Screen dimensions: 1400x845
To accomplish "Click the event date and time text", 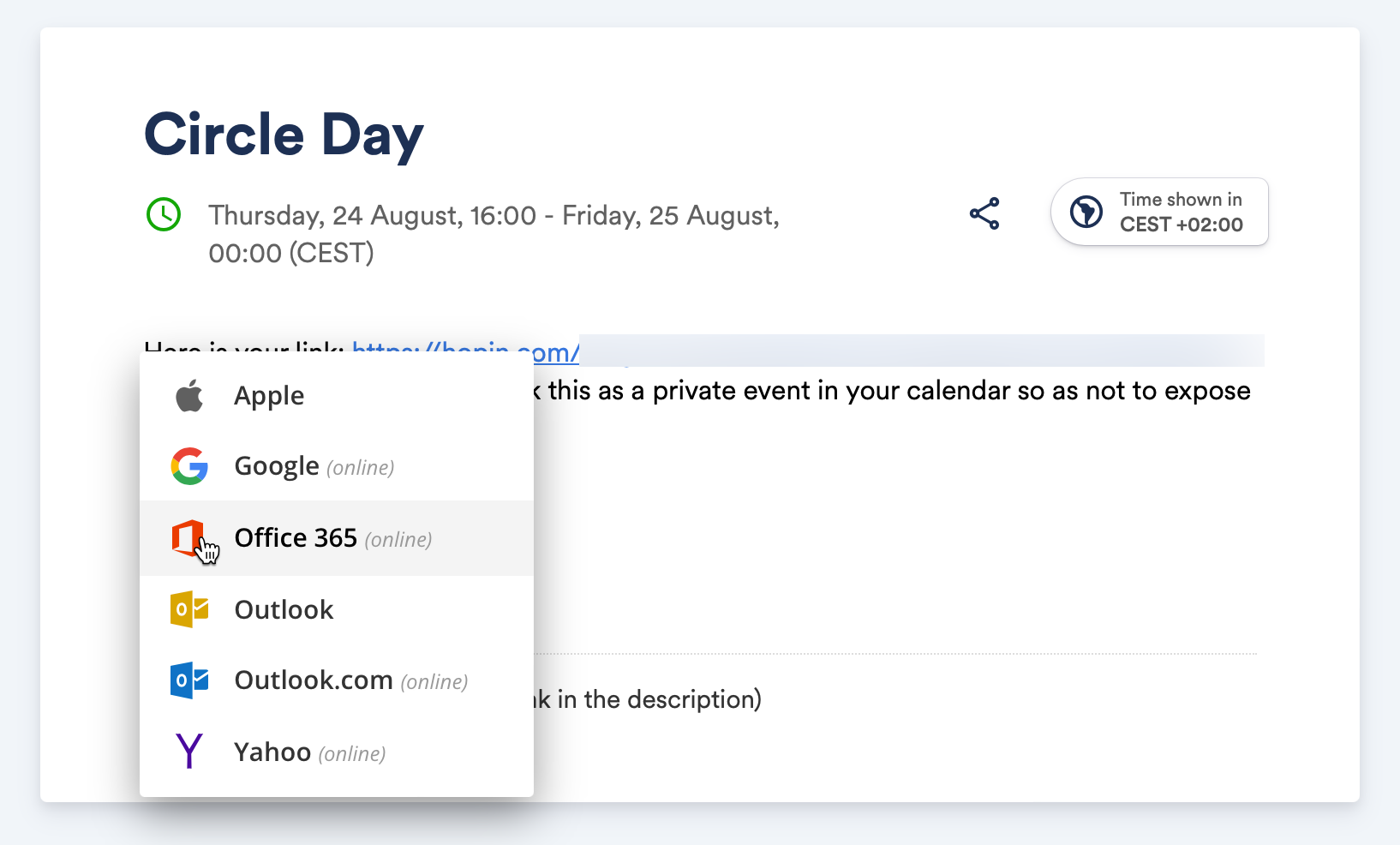I will click(494, 233).
